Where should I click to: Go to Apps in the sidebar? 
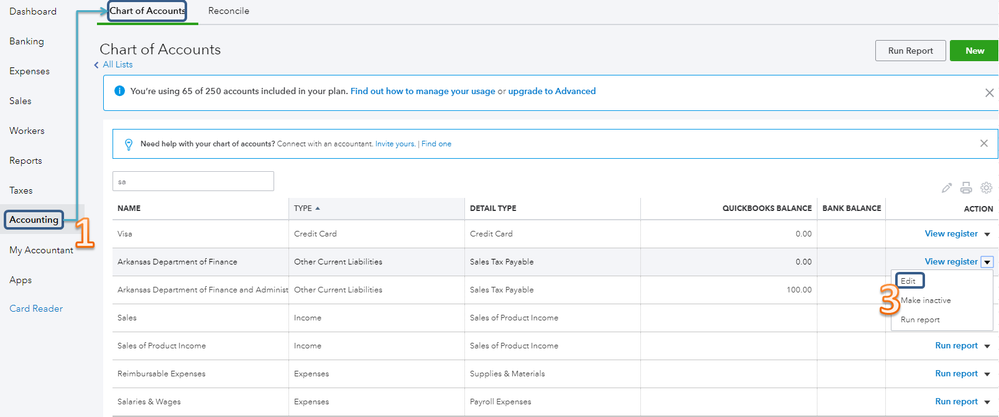[x=20, y=279]
